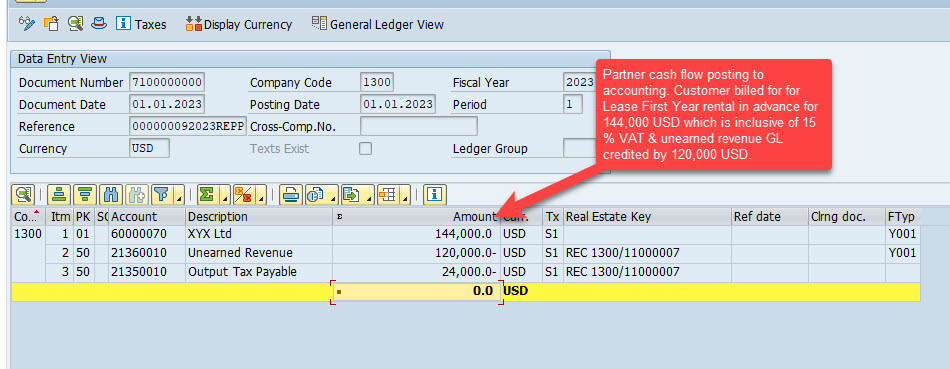The image size is (950, 369).
Task: Click the Document Number field
Action: (167, 82)
